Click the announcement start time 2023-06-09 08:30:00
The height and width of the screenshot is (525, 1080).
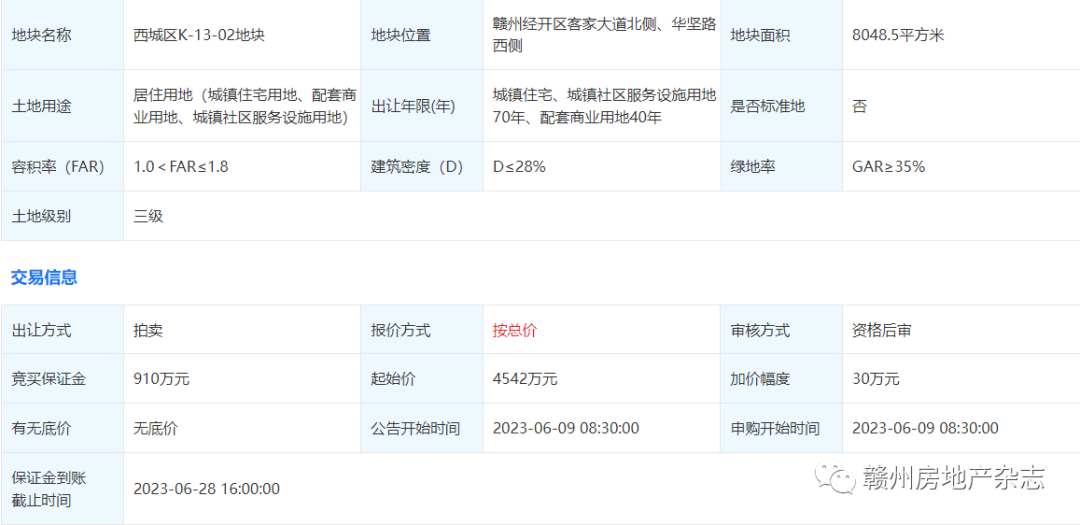click(565, 429)
